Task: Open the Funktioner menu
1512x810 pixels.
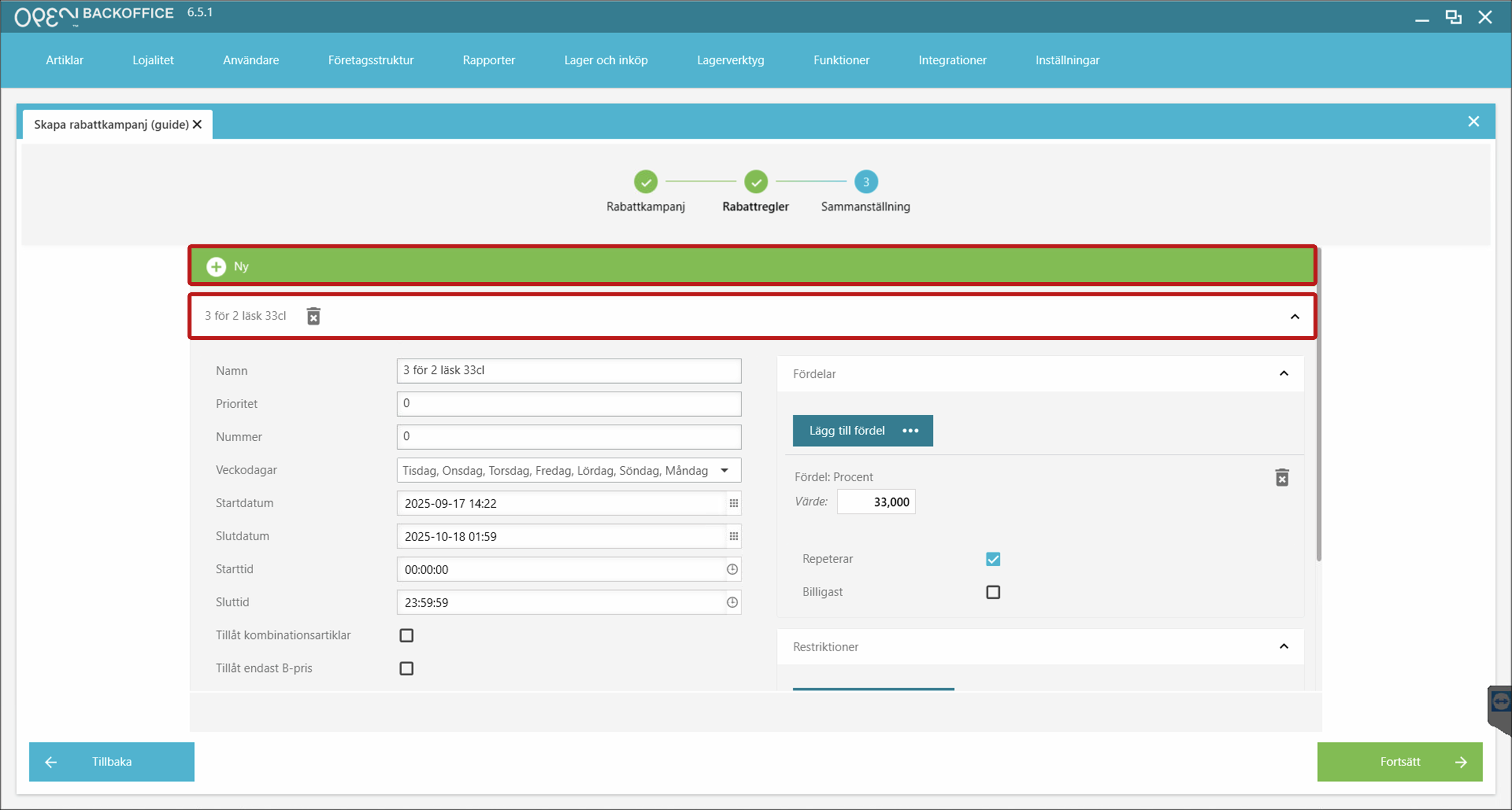Action: coord(841,60)
